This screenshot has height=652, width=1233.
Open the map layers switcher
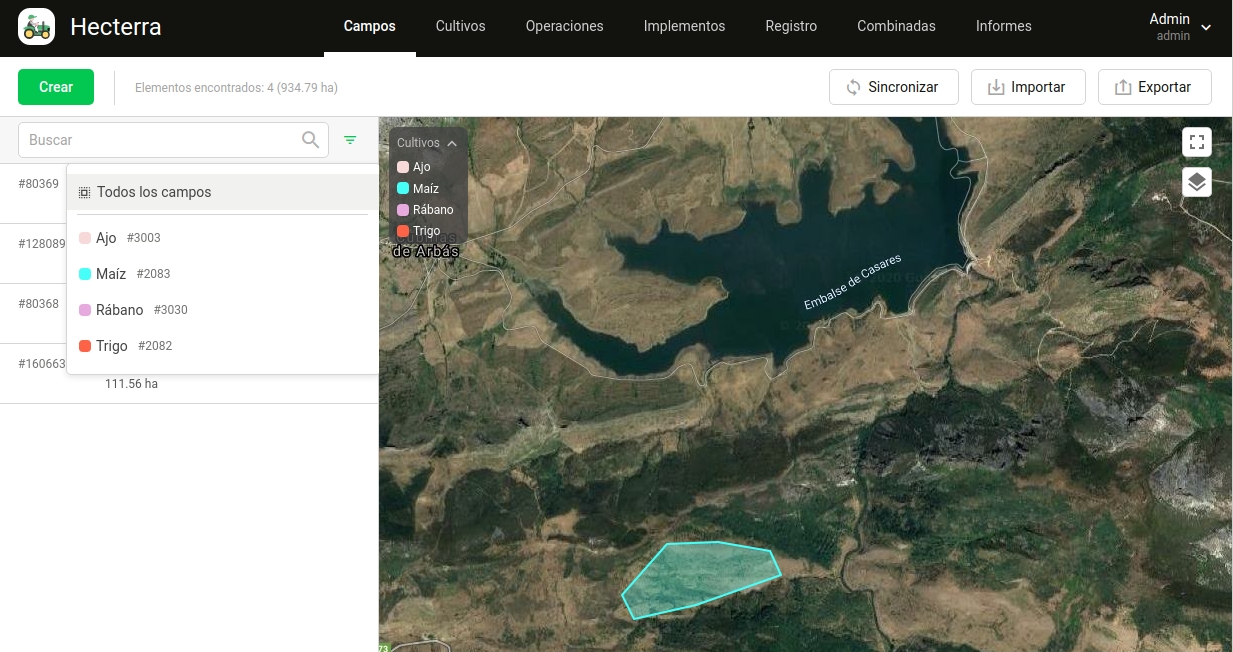[1196, 182]
